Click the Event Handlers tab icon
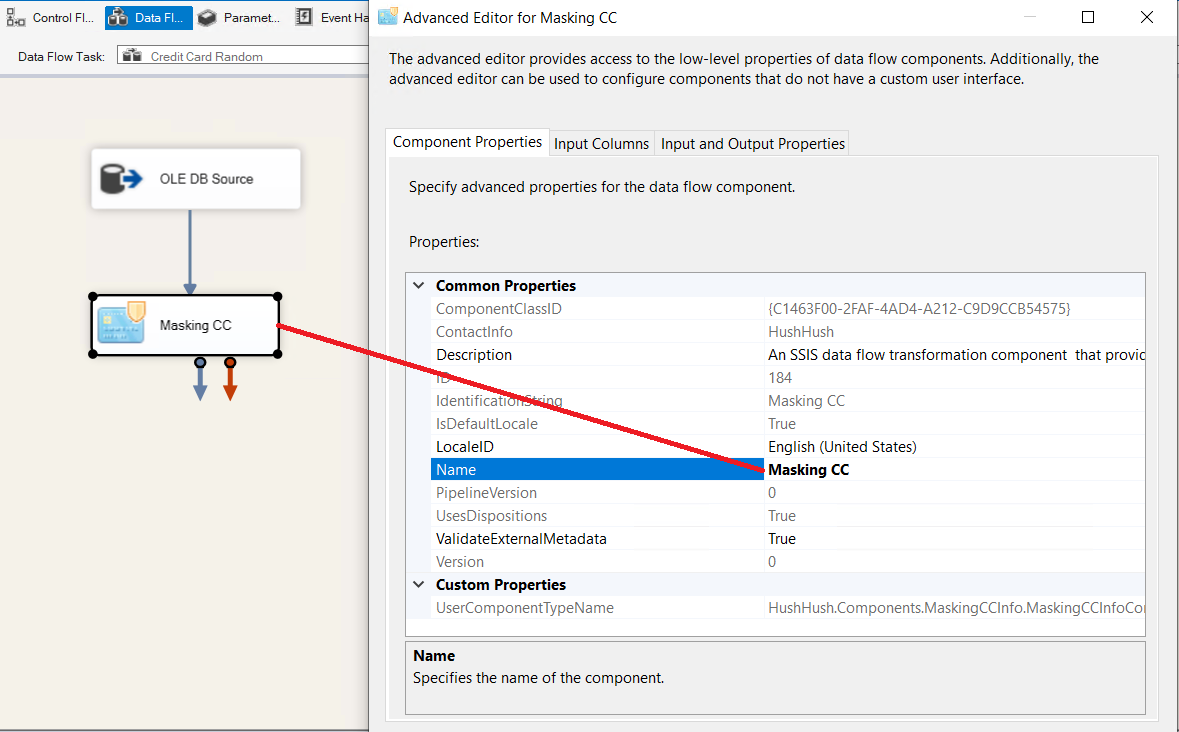This screenshot has height=732, width=1179. tap(304, 17)
